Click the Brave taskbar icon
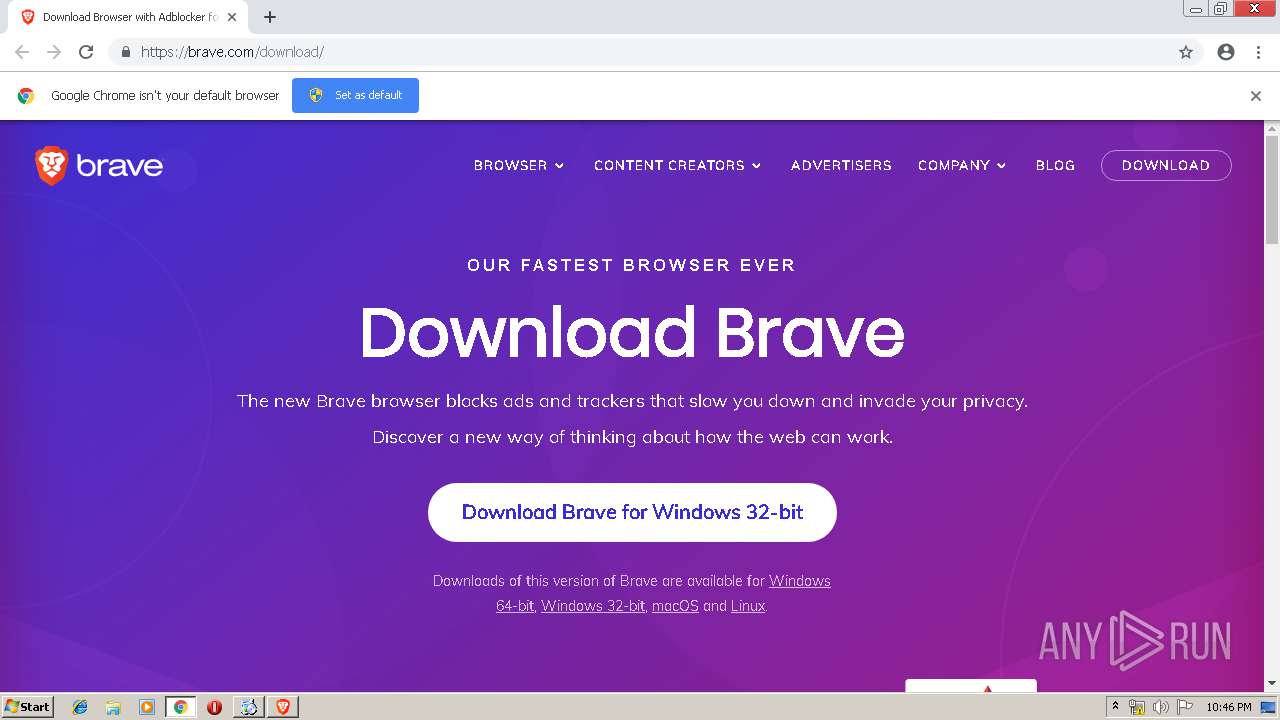The height and width of the screenshot is (720, 1280). coord(283,707)
